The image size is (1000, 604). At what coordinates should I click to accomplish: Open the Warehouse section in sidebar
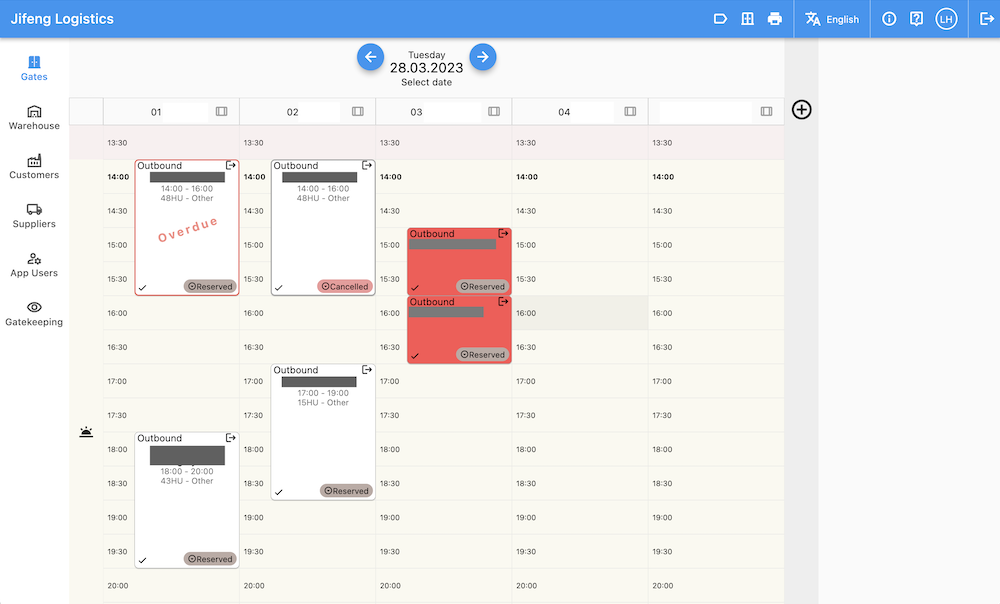[x=34, y=117]
